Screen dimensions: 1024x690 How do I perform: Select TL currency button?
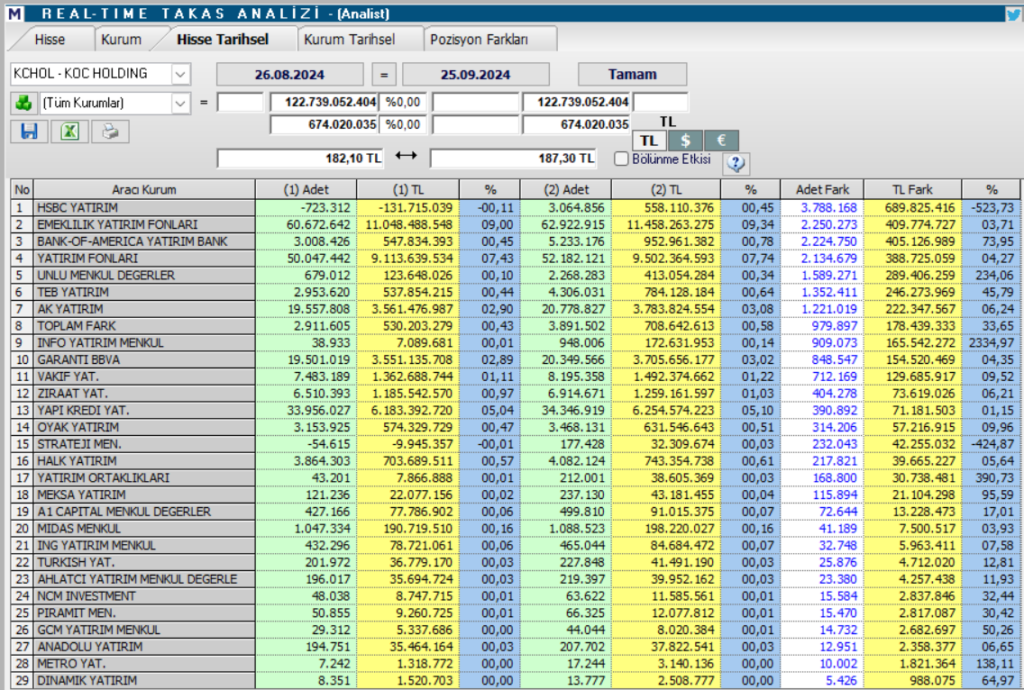[x=649, y=140]
